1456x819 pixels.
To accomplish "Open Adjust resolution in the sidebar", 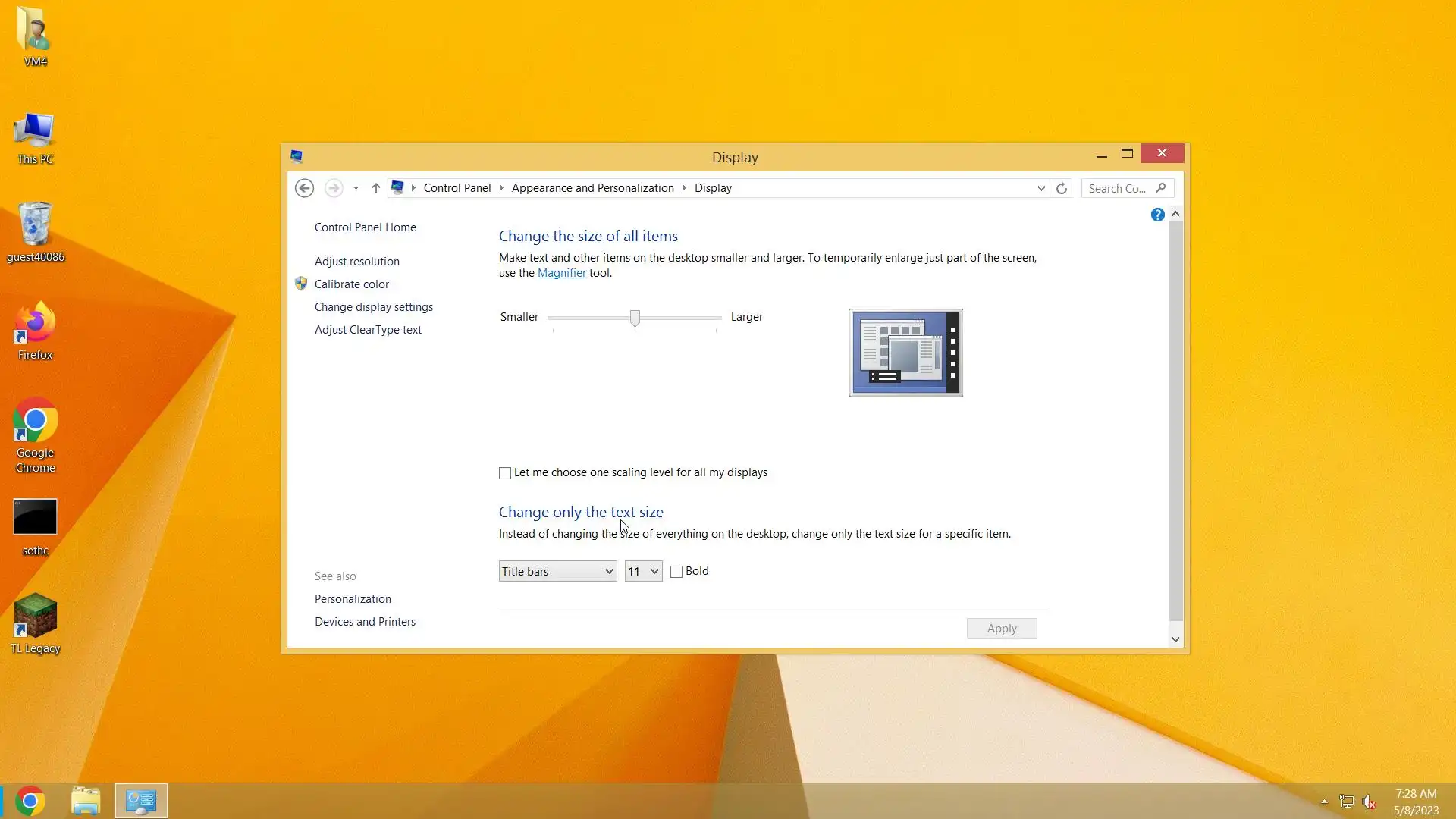I will (356, 262).
